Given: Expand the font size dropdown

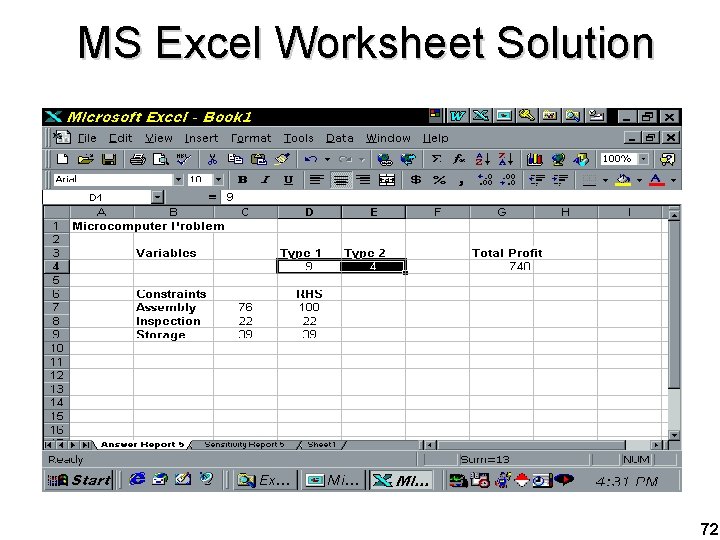Looking at the screenshot, I should 219,180.
